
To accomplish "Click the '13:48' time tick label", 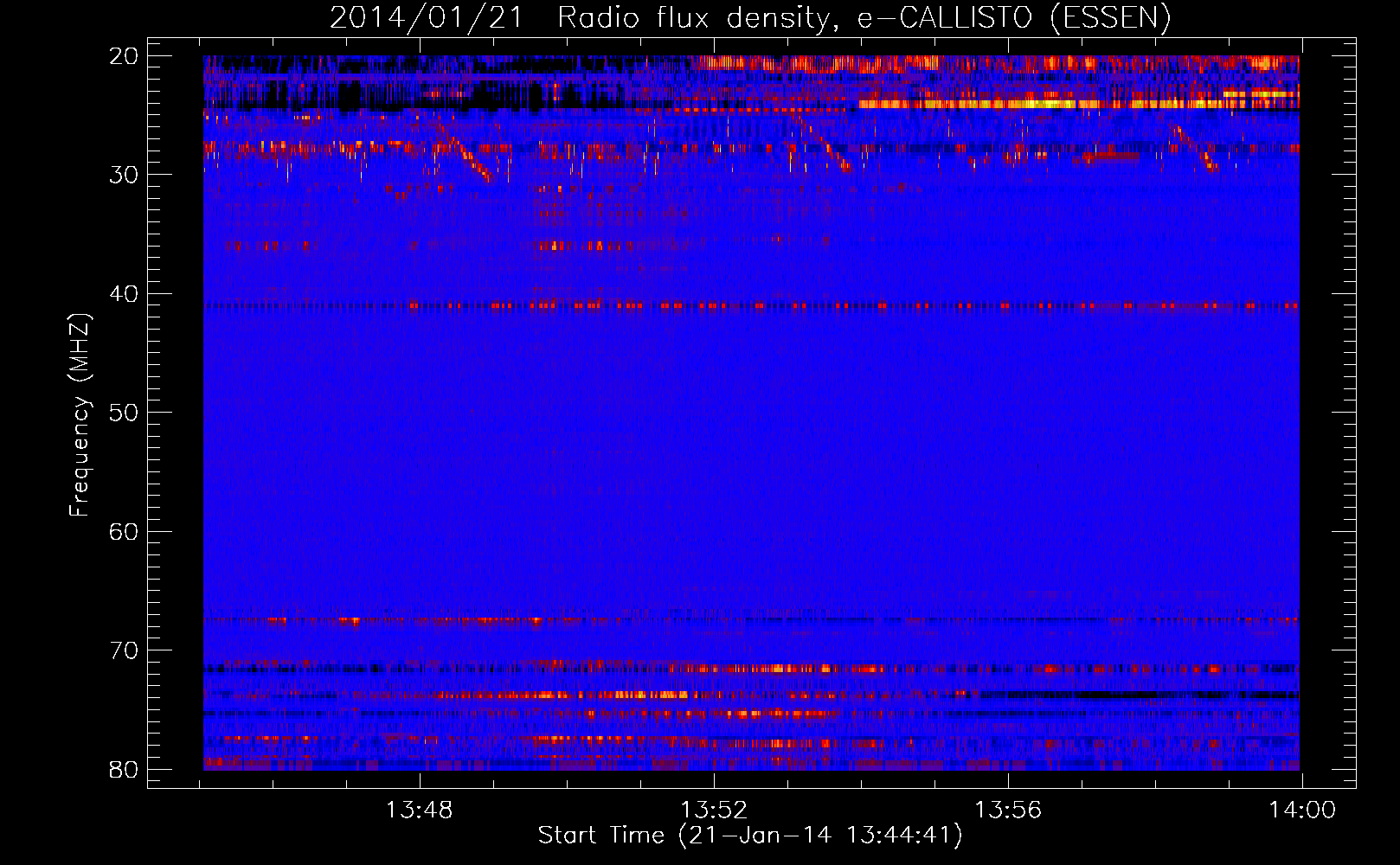I will [x=420, y=811].
